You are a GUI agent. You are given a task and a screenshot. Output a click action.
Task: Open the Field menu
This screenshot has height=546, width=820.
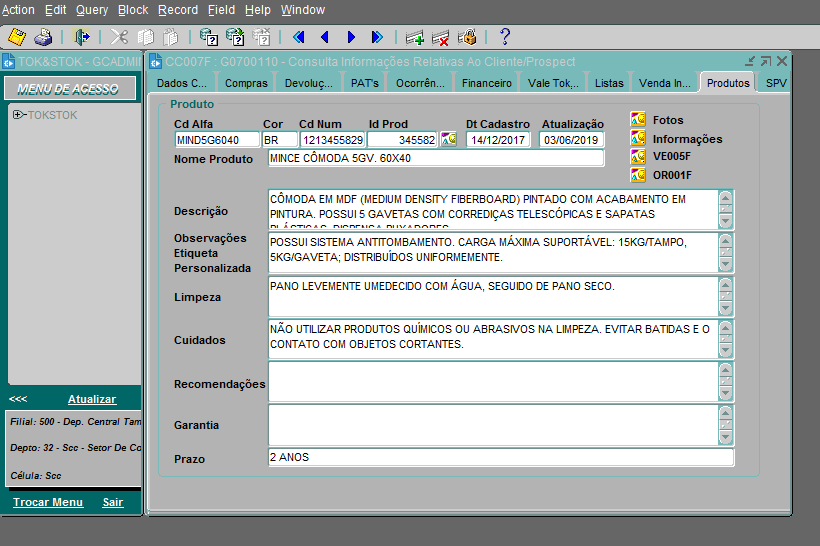click(221, 10)
